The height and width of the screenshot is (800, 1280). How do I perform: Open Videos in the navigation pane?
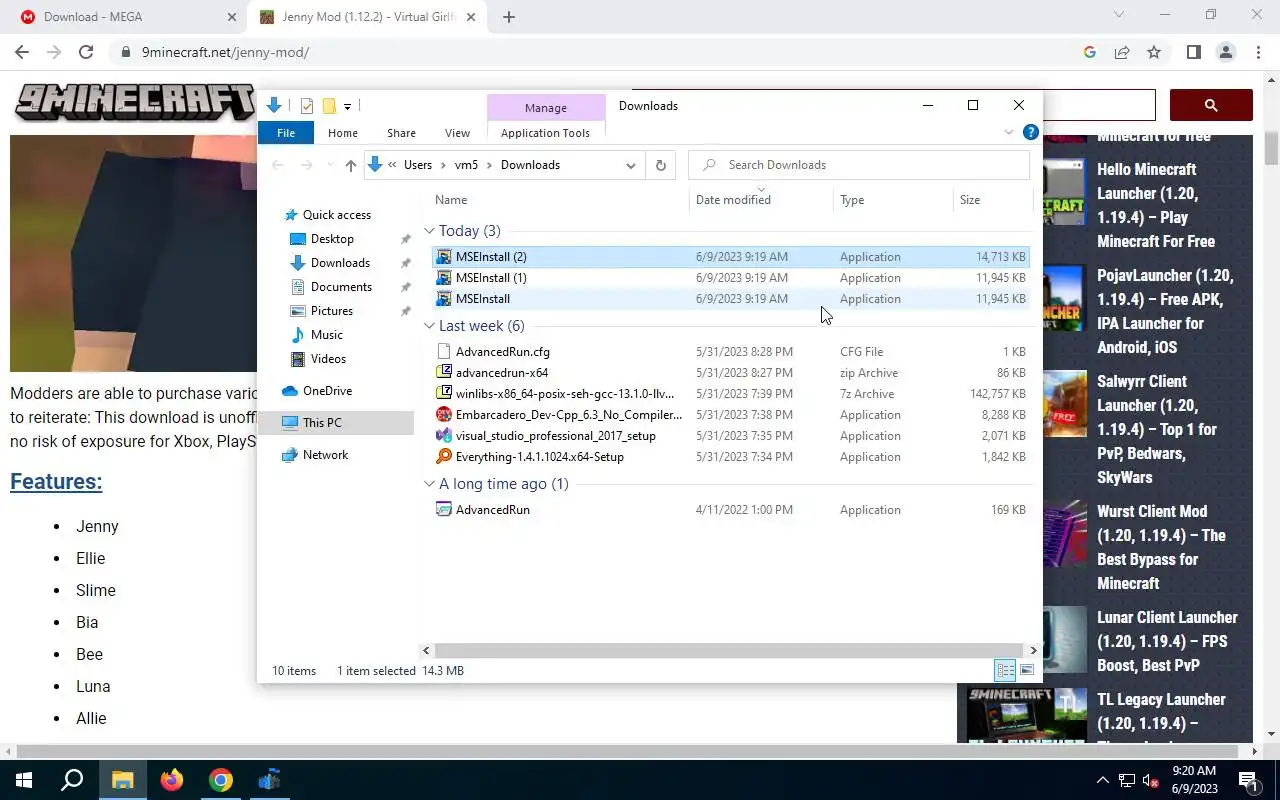(x=328, y=359)
